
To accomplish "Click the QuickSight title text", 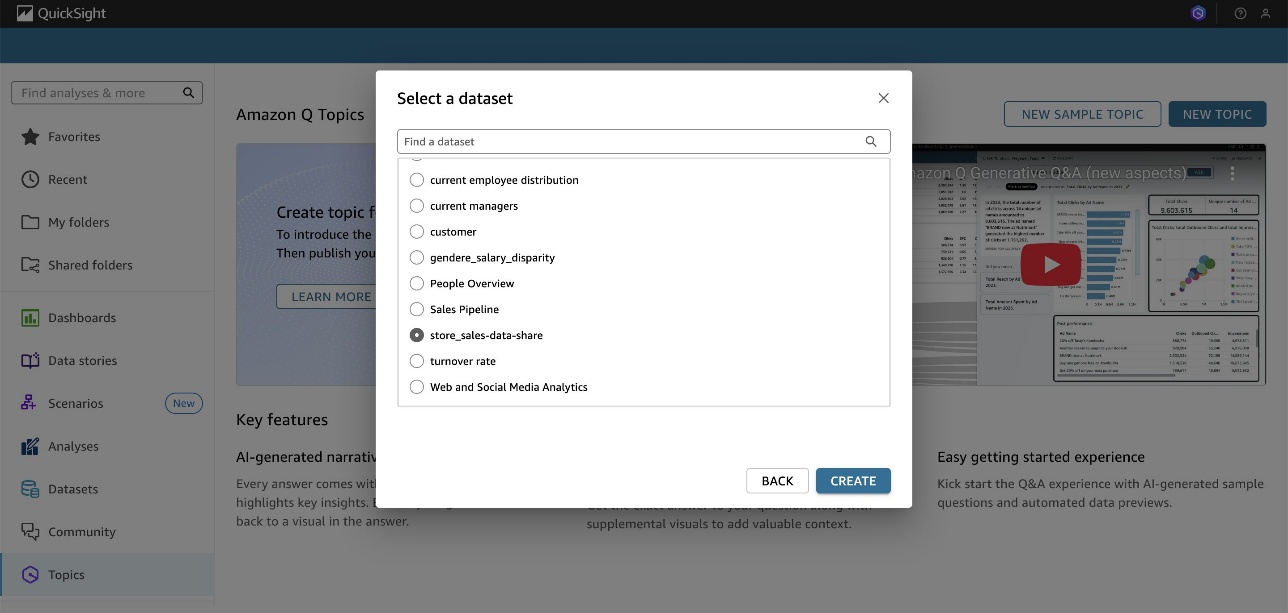I will coord(72,14).
